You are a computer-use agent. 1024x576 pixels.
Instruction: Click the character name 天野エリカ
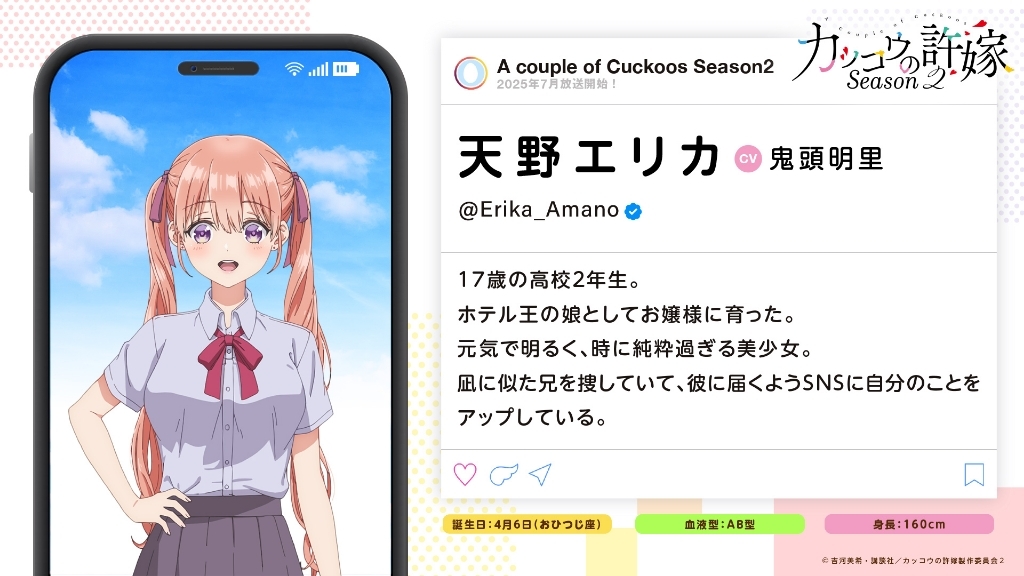coord(589,157)
